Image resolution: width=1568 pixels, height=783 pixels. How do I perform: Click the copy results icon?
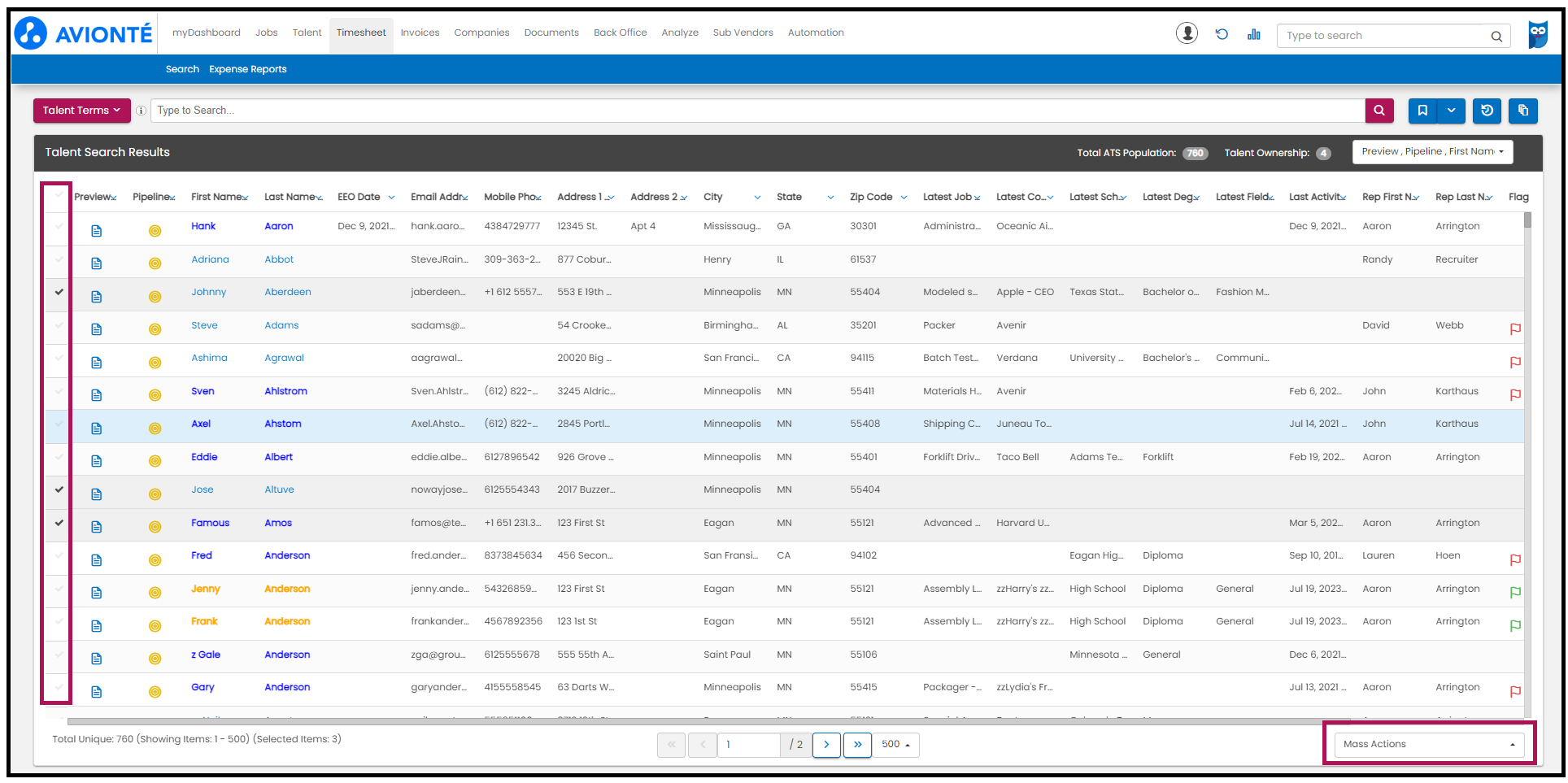coord(1522,111)
